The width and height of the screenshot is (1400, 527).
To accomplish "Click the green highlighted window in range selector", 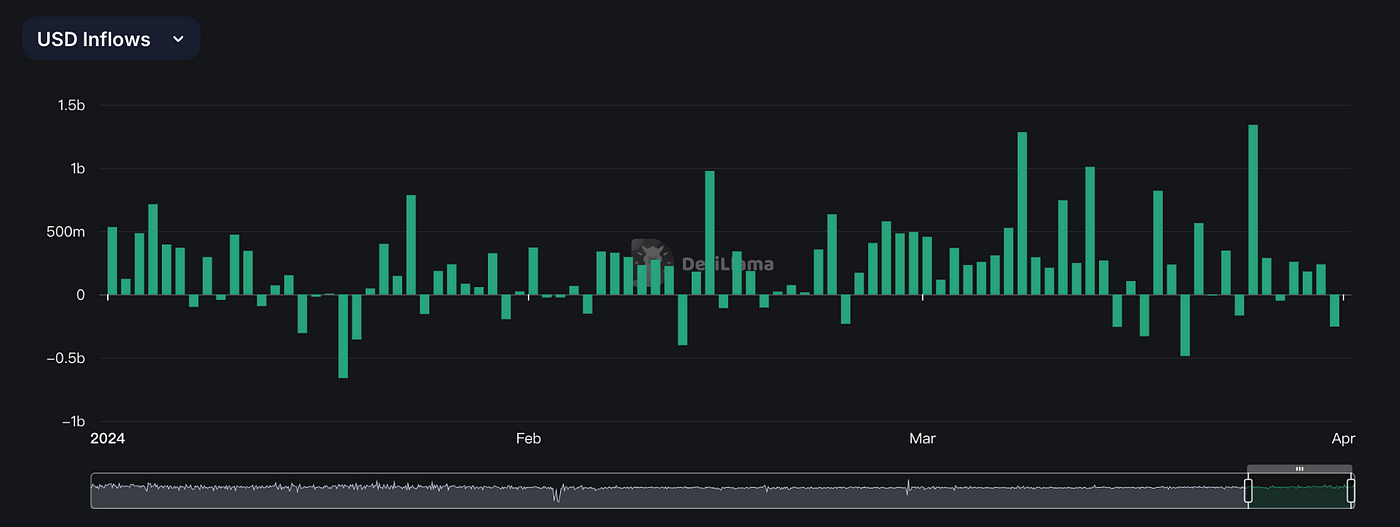I will click(x=1299, y=491).
